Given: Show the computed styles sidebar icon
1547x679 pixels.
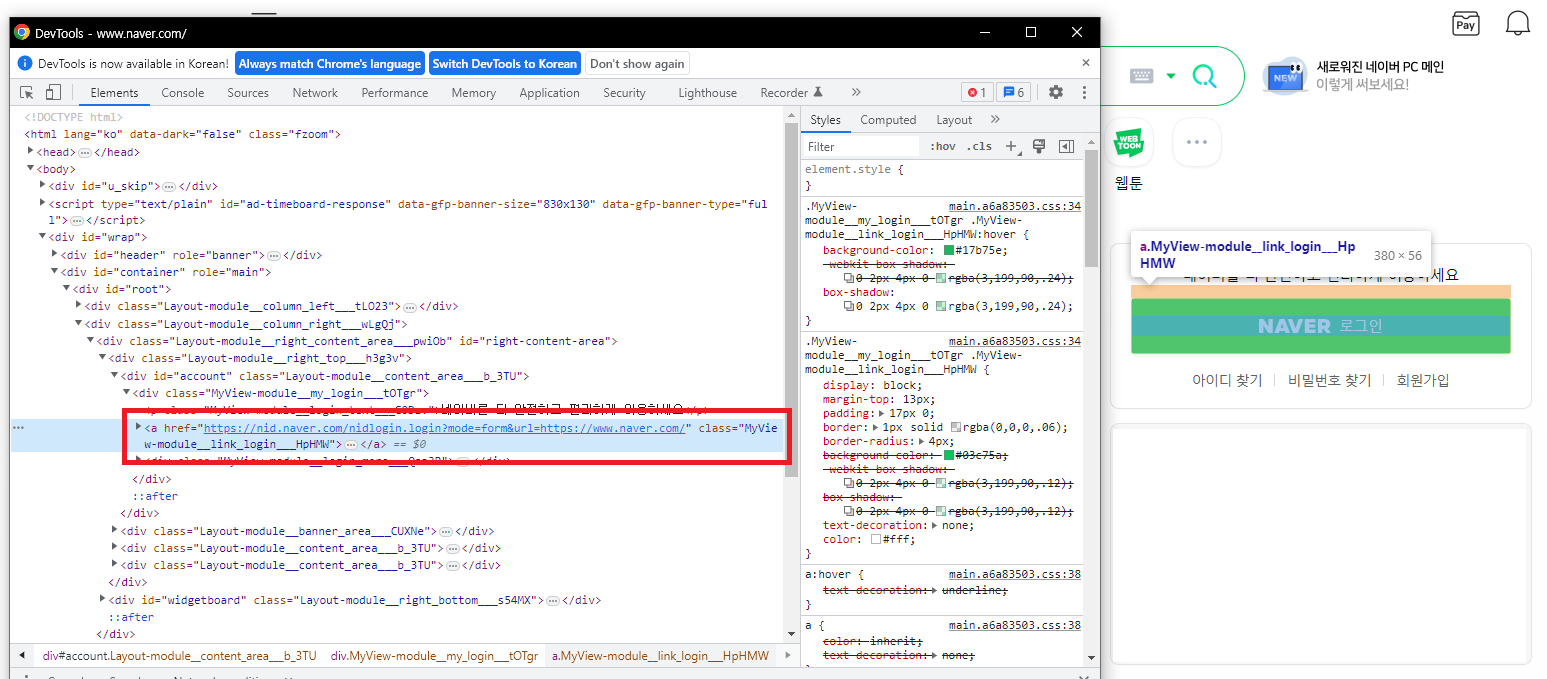Looking at the screenshot, I should point(1066,146).
